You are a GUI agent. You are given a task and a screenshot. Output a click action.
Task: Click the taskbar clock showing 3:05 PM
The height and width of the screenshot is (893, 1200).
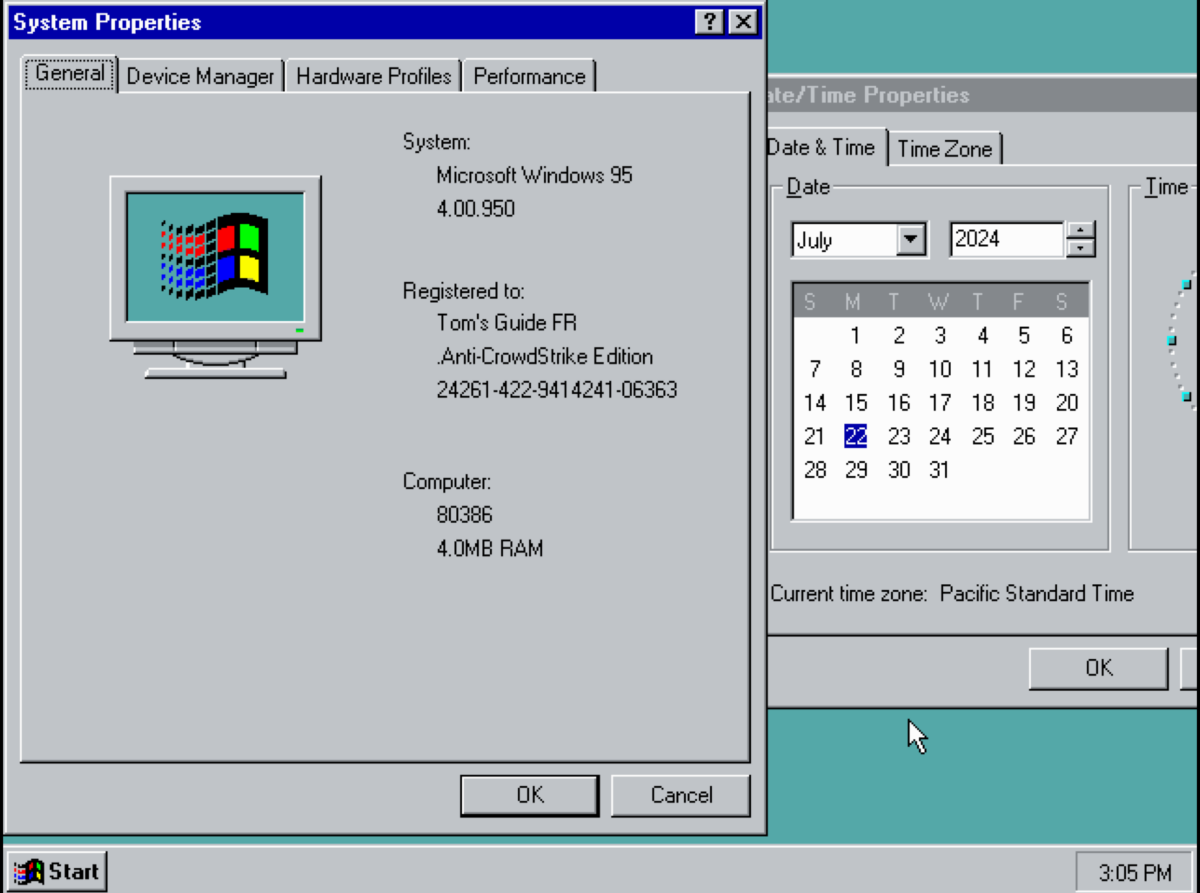(1134, 873)
